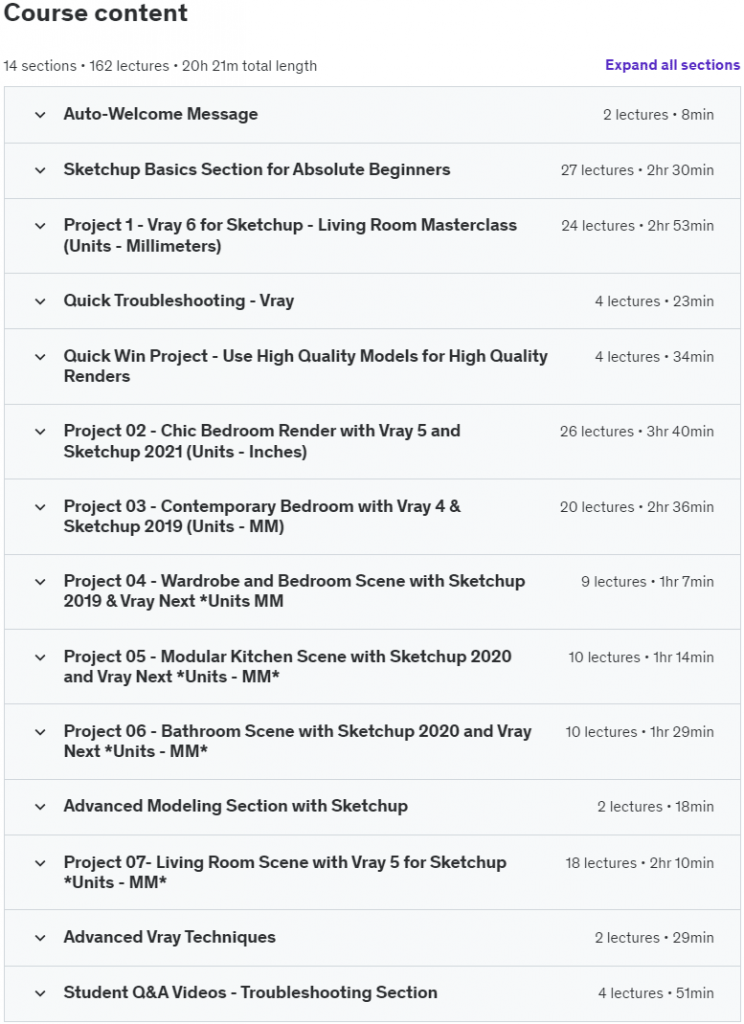Viewport: 744px width, 1024px height.
Task: Expand Advanced Vray Techniques chevron
Action: (x=40, y=938)
